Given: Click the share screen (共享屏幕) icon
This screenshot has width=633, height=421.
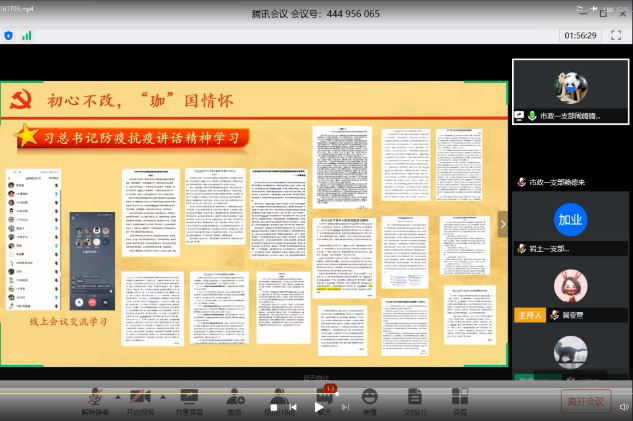Looking at the screenshot, I should 188,399.
